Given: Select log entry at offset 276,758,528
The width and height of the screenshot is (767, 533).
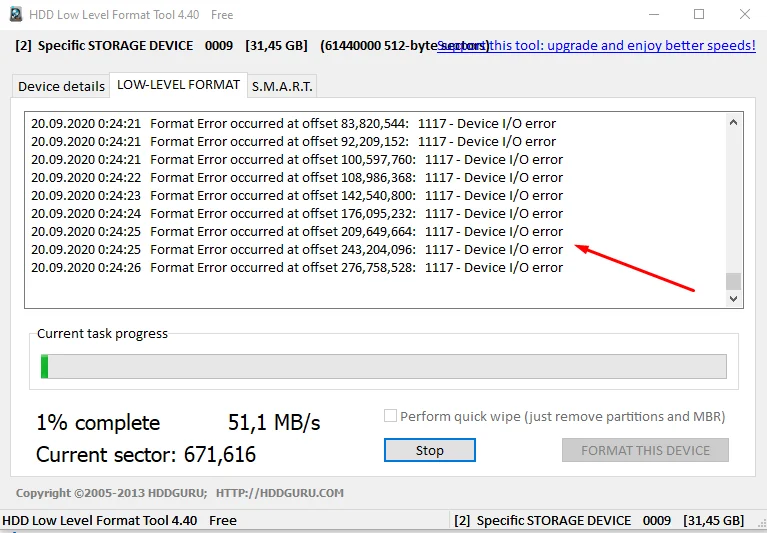Looking at the screenshot, I should click(297, 267).
